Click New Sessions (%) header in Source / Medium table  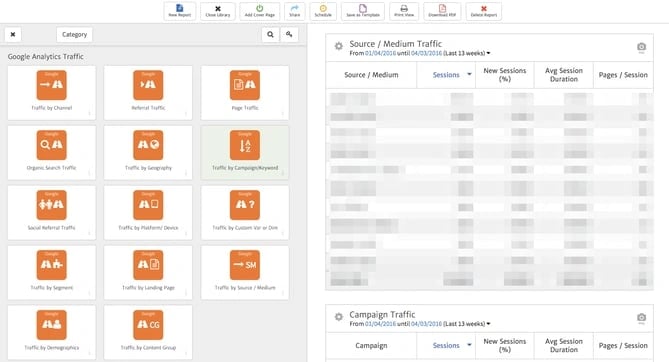(x=505, y=75)
